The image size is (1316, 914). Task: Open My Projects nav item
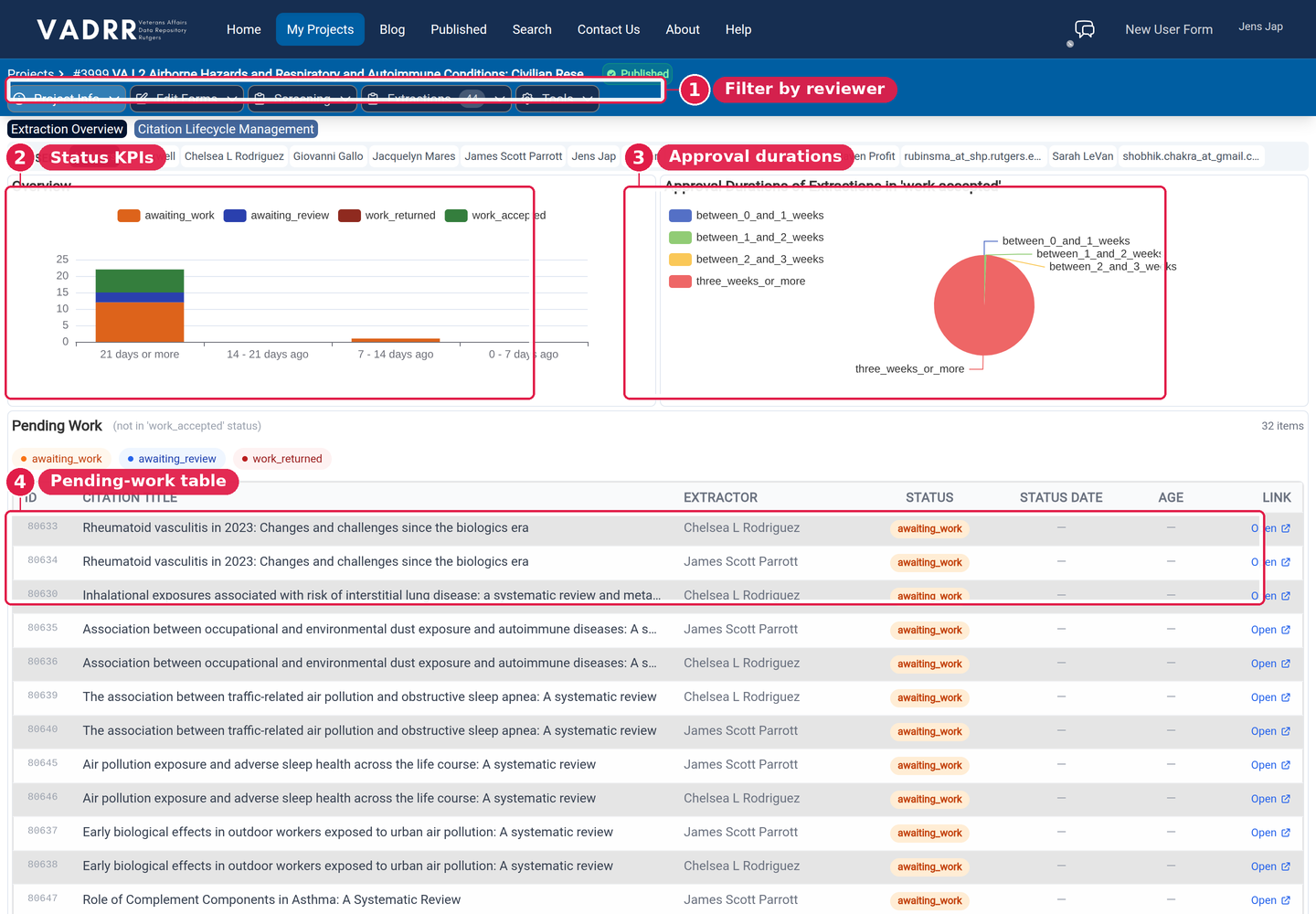(x=320, y=29)
